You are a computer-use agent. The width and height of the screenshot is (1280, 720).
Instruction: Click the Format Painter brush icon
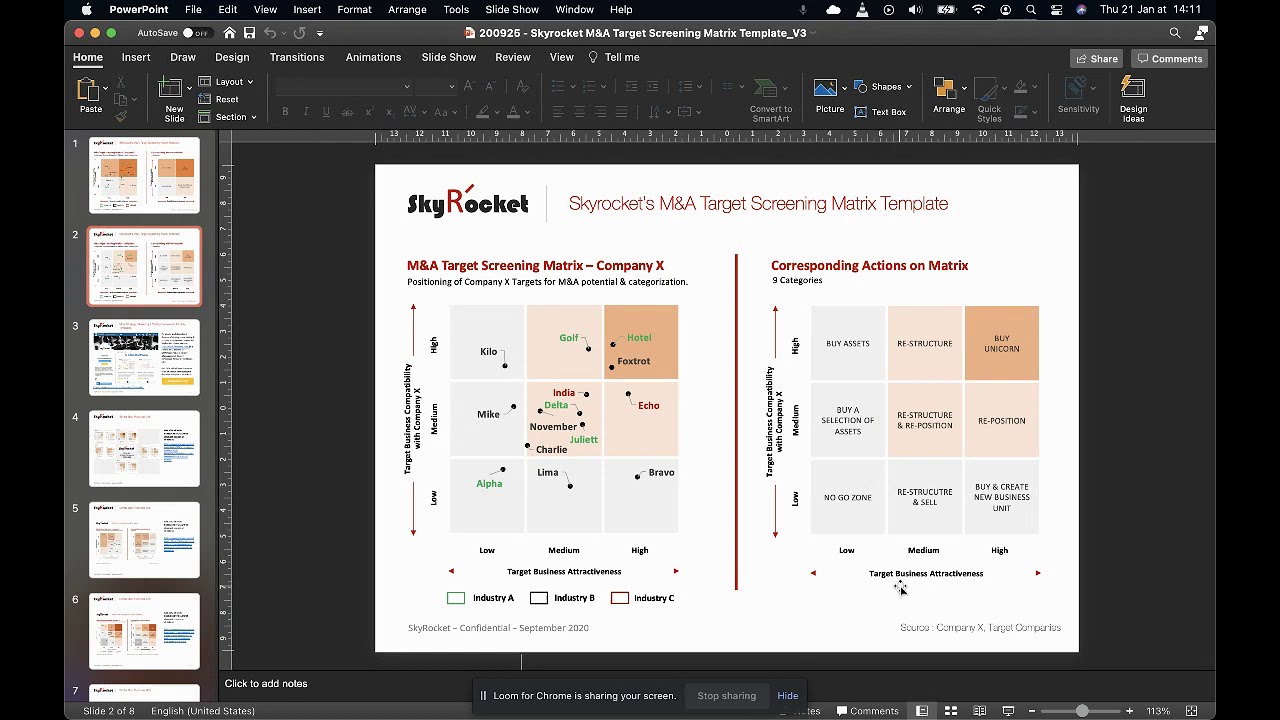coord(120,116)
